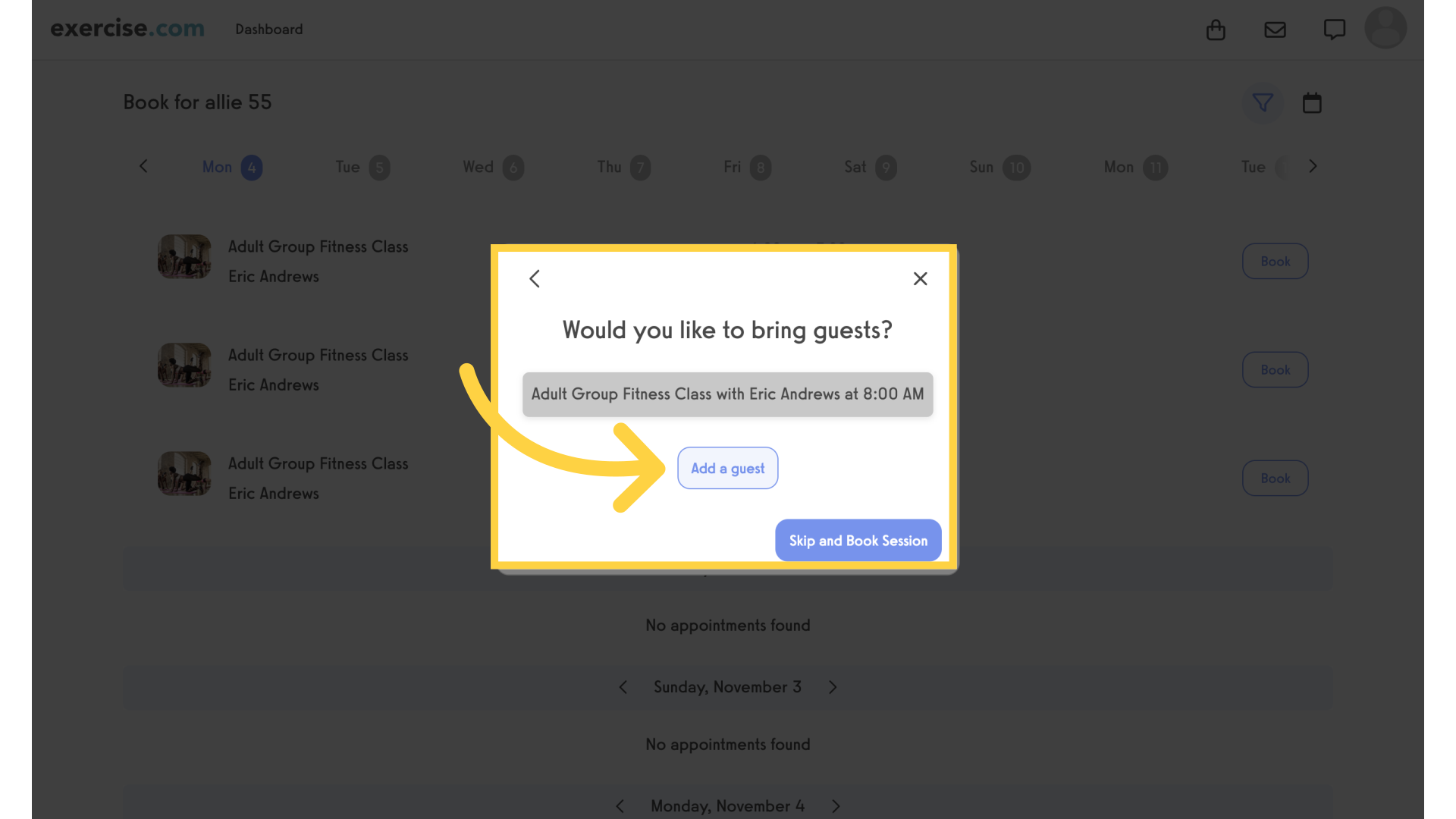The height and width of the screenshot is (819, 1456).
Task: Click the chat/comments icon in navbar
Action: [x=1334, y=29]
